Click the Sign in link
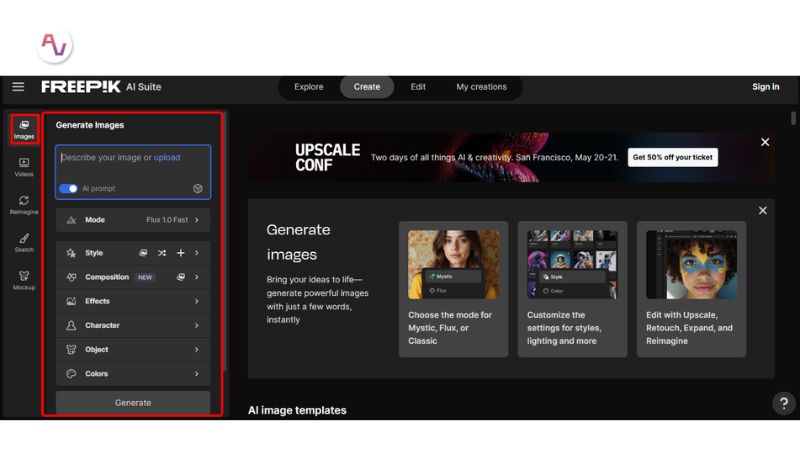This screenshot has height=450, width=800. coord(765,87)
